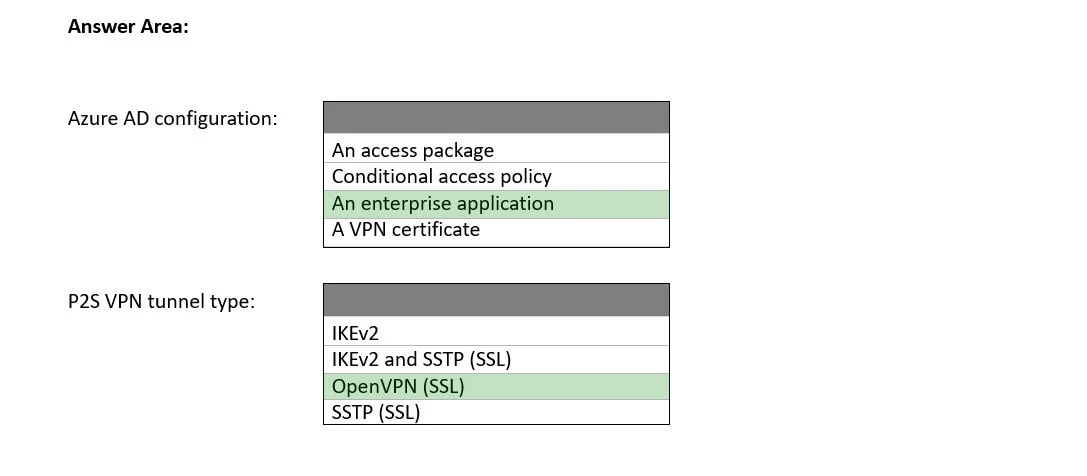Open the Azure AD configuration dropdown header

pyautogui.click(x=496, y=118)
